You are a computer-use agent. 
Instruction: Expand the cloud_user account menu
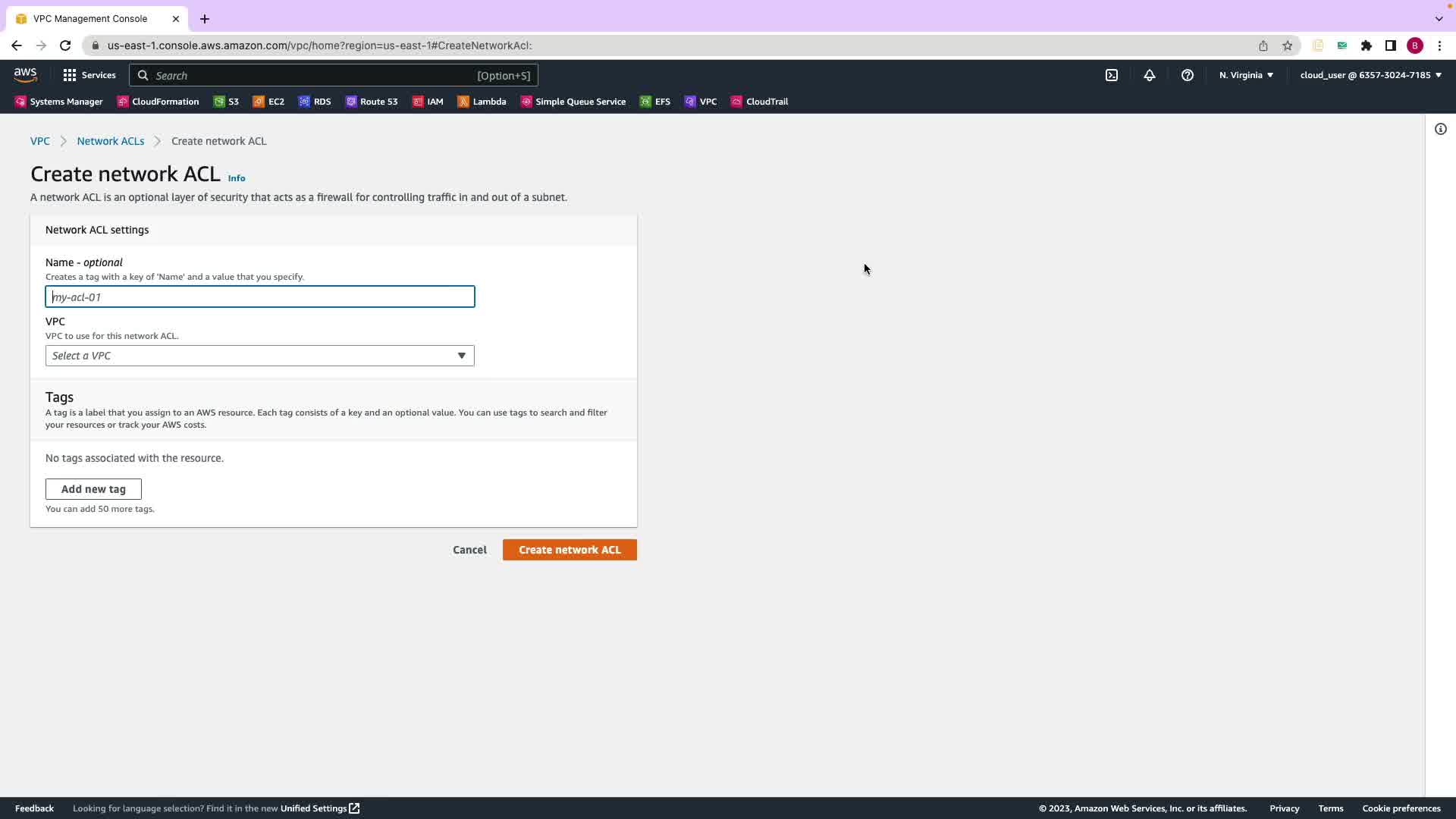(1370, 75)
